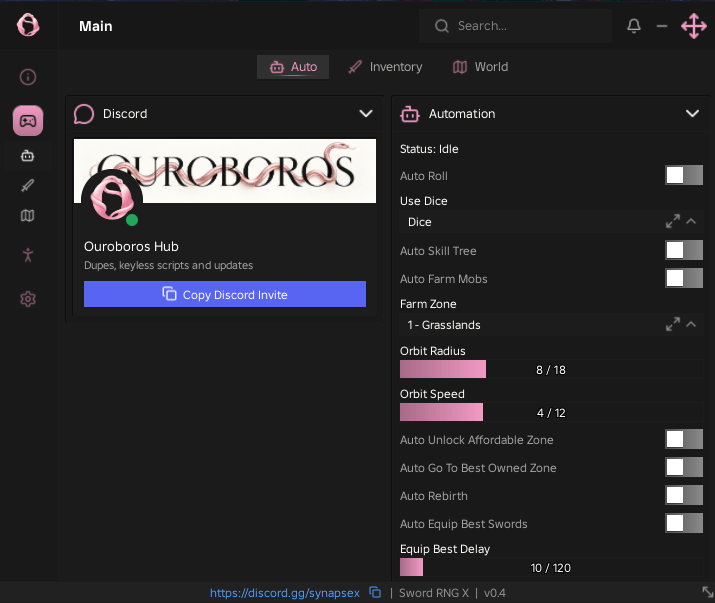The width and height of the screenshot is (715, 603).
Task: Click the Discord chat bubble icon
Action: (84, 114)
